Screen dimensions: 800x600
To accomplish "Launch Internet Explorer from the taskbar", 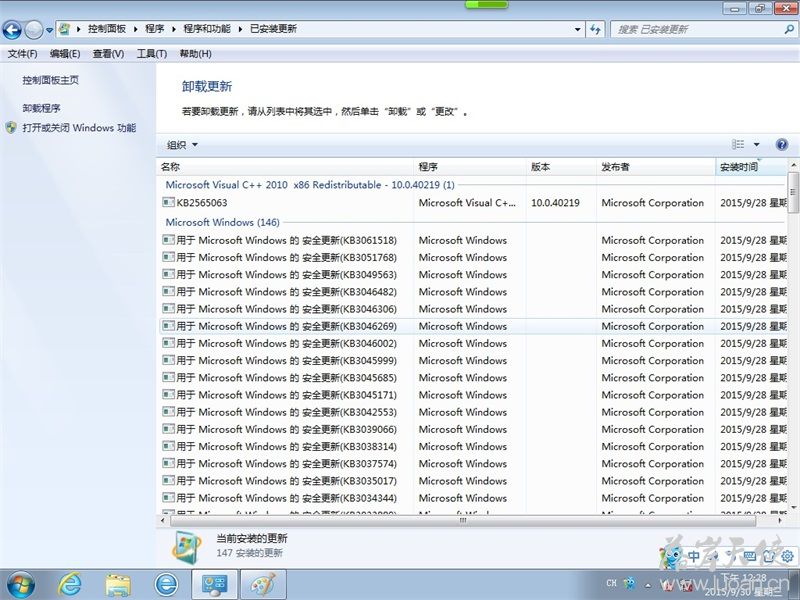I will 69,585.
